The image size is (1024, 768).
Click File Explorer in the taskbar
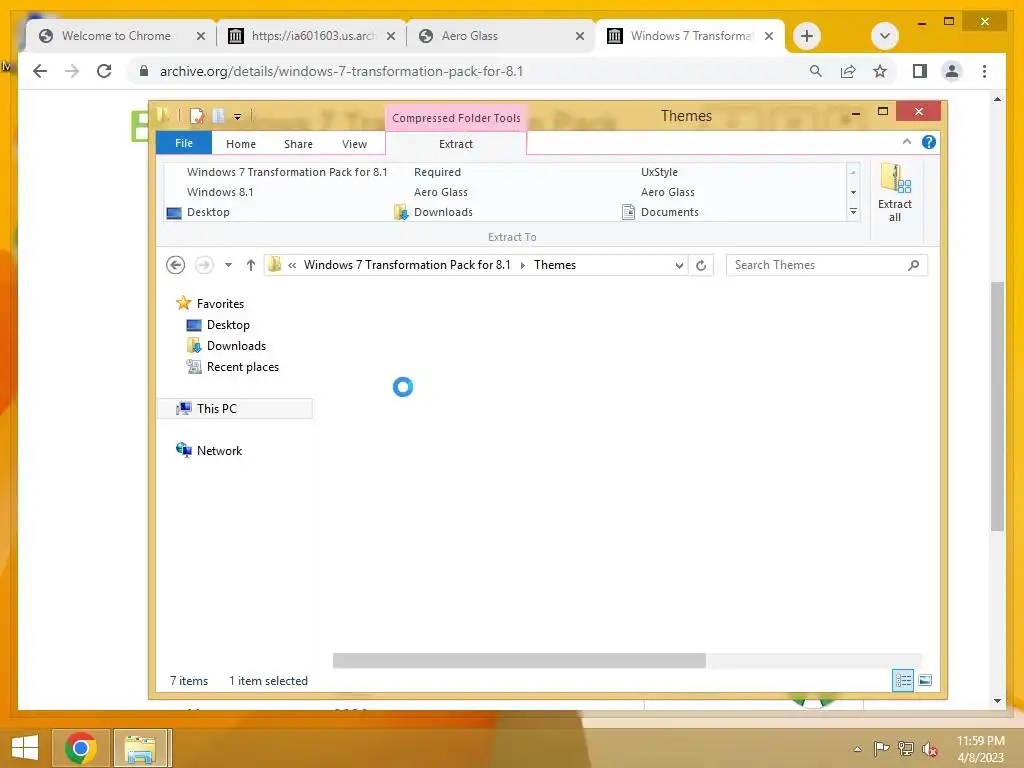[x=140, y=748]
